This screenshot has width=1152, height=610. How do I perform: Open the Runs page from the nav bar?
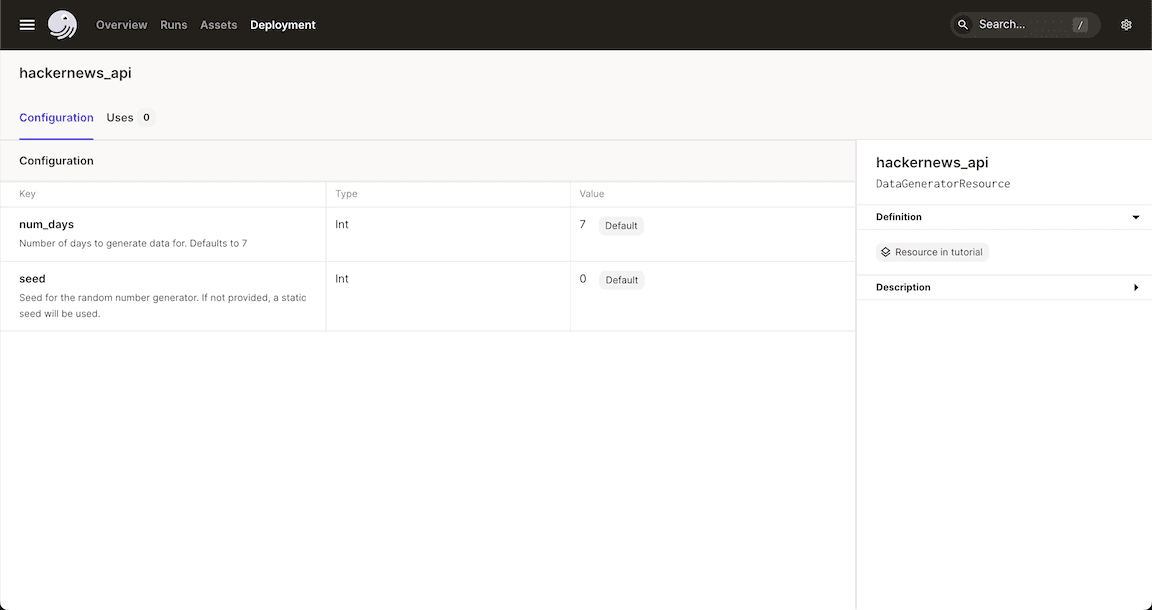(173, 24)
